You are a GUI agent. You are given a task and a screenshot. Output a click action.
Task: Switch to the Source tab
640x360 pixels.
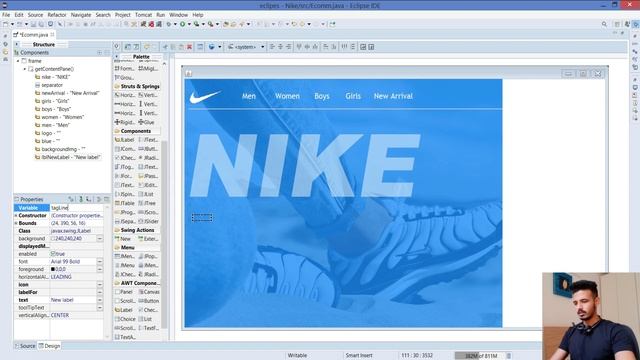click(x=24, y=346)
